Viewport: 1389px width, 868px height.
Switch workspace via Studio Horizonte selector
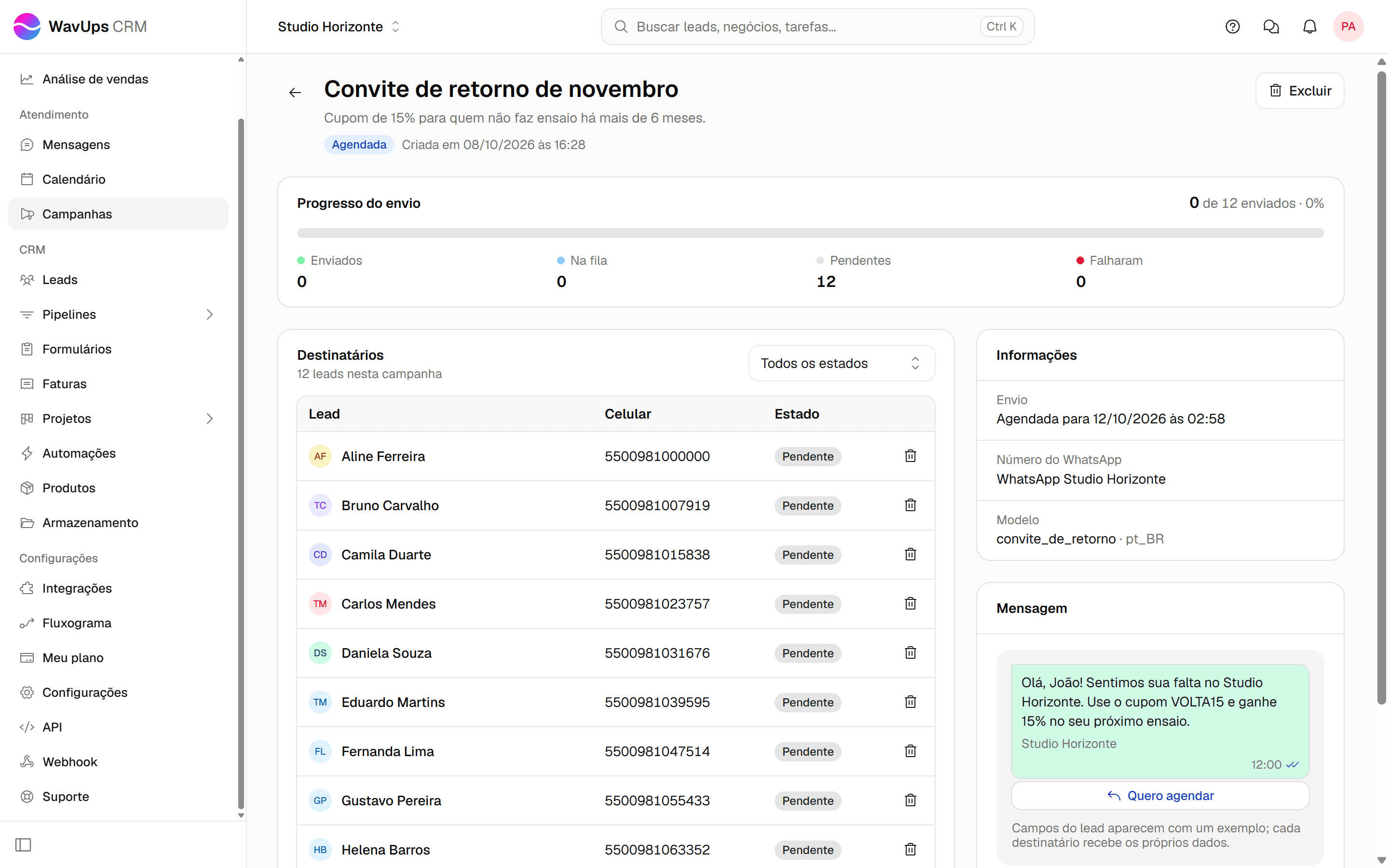click(x=339, y=27)
